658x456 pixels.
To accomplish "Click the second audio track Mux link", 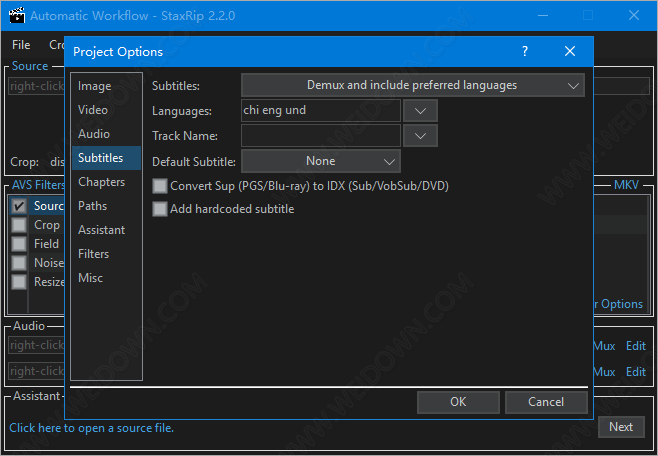I will point(604,372).
